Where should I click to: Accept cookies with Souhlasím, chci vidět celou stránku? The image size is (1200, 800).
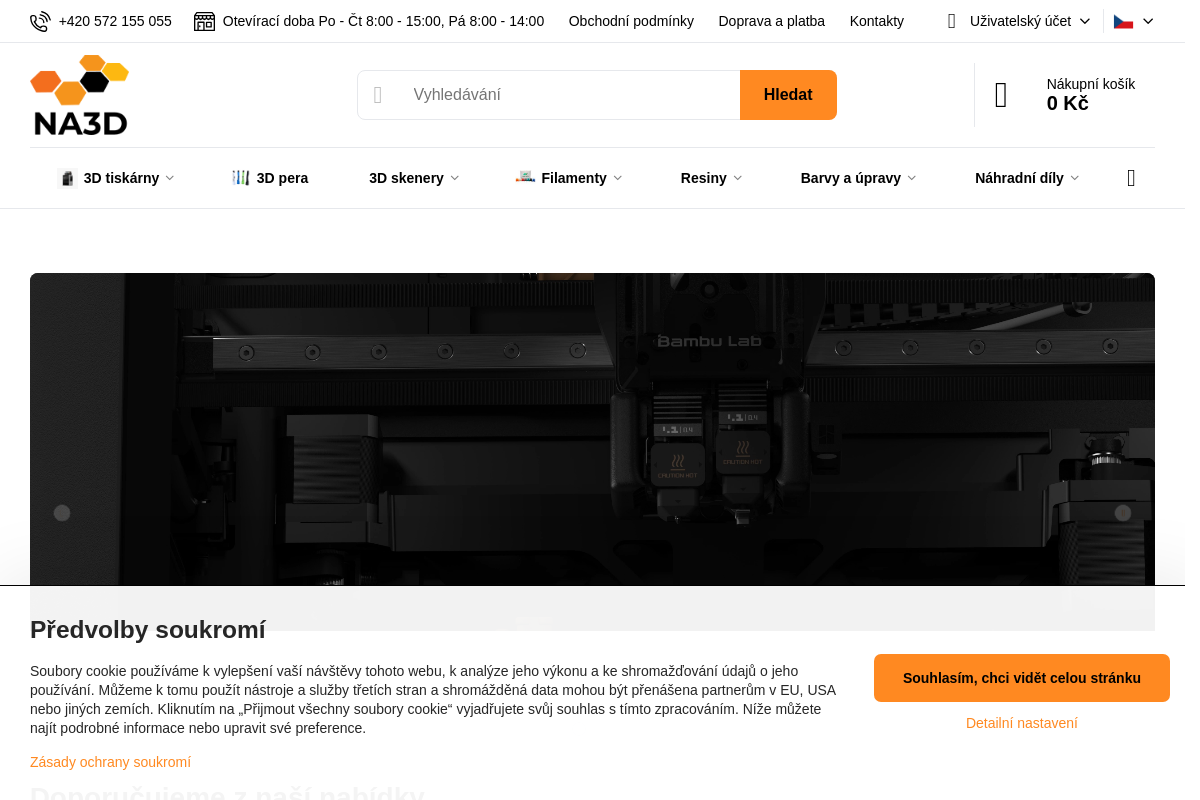pos(1022,678)
